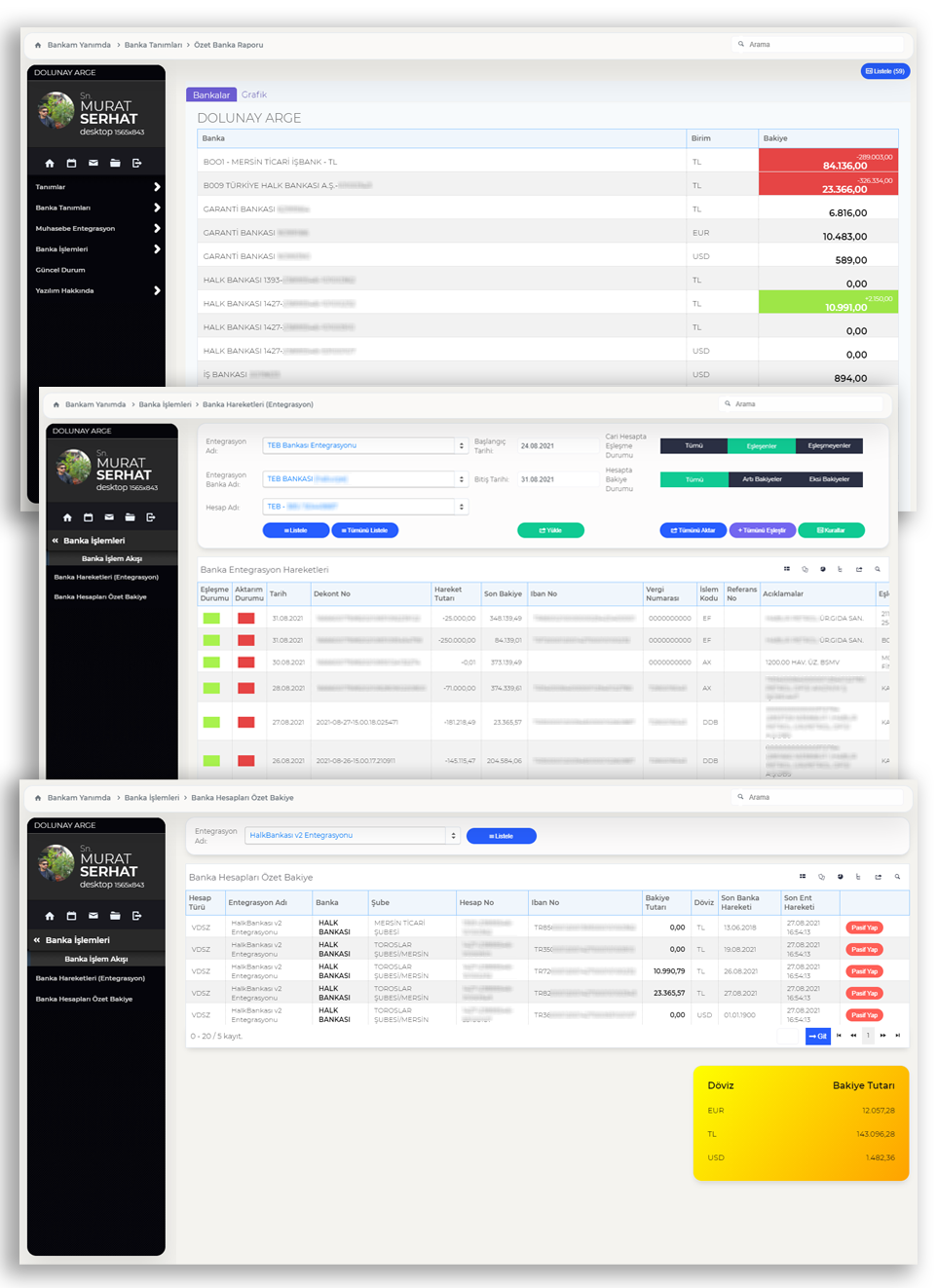The width and height of the screenshot is (937, 1288).
Task: Open the TEB Bankası Entegrasyonu dropdown
Action: click(365, 445)
